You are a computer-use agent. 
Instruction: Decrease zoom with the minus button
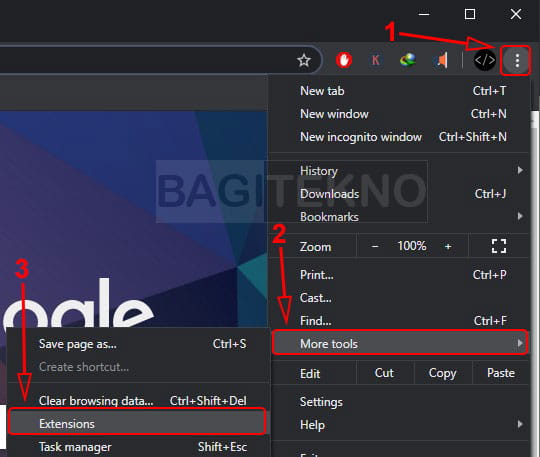375,246
